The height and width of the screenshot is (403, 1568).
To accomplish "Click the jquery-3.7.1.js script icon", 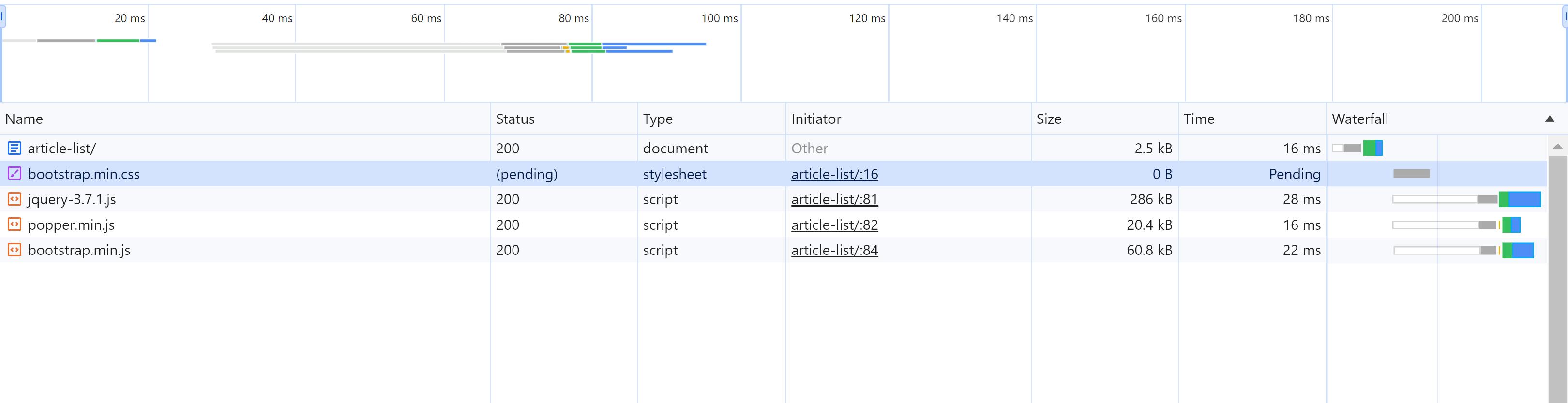I will point(14,199).
